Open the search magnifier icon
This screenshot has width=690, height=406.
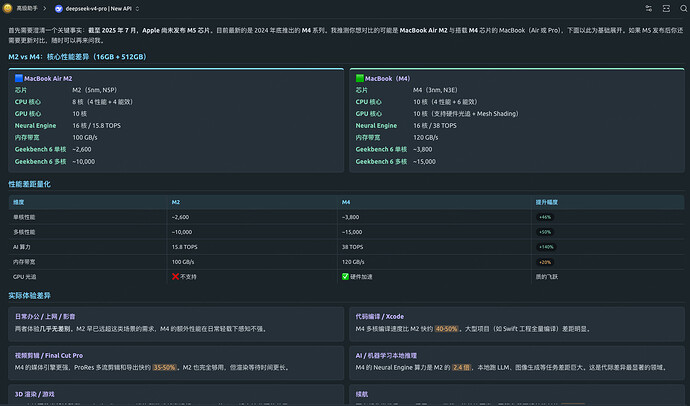(x=683, y=8)
